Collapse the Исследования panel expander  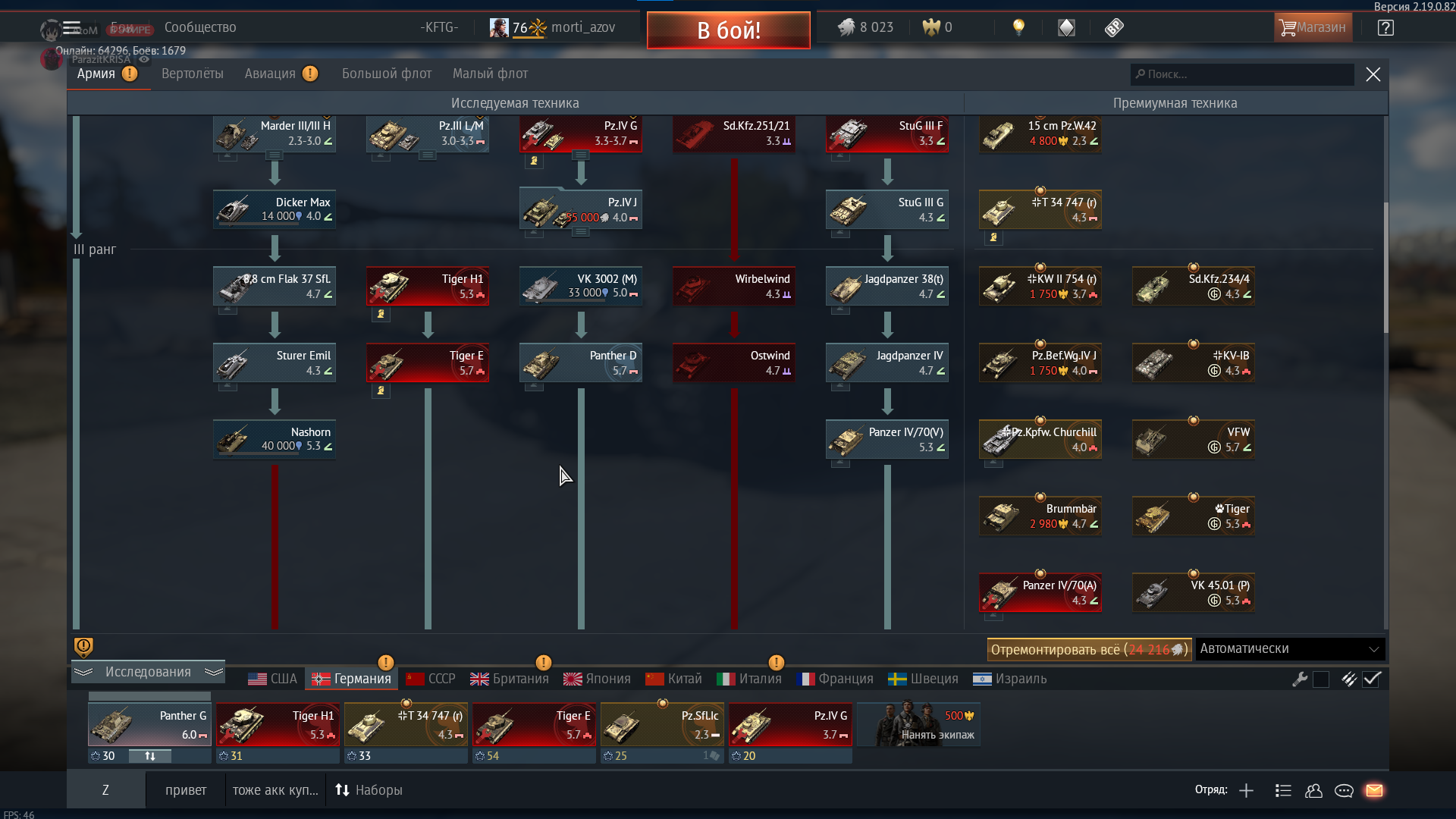point(148,672)
